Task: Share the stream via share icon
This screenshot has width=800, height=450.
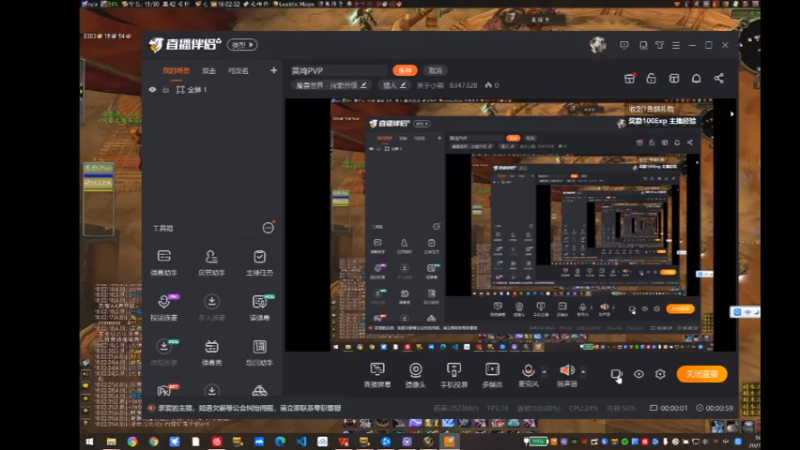Action: pos(719,78)
